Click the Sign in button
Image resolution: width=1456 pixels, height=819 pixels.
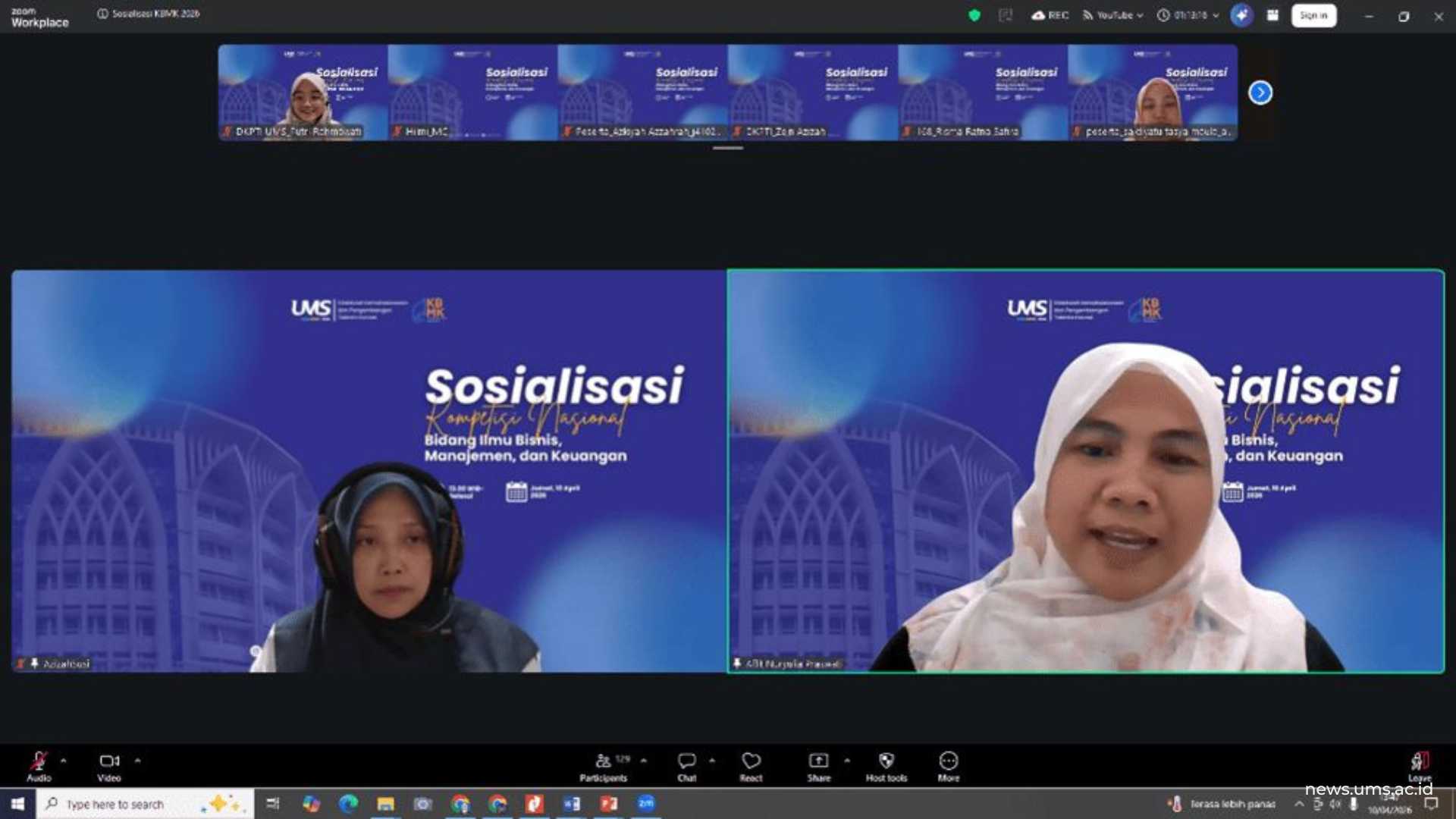point(1313,15)
